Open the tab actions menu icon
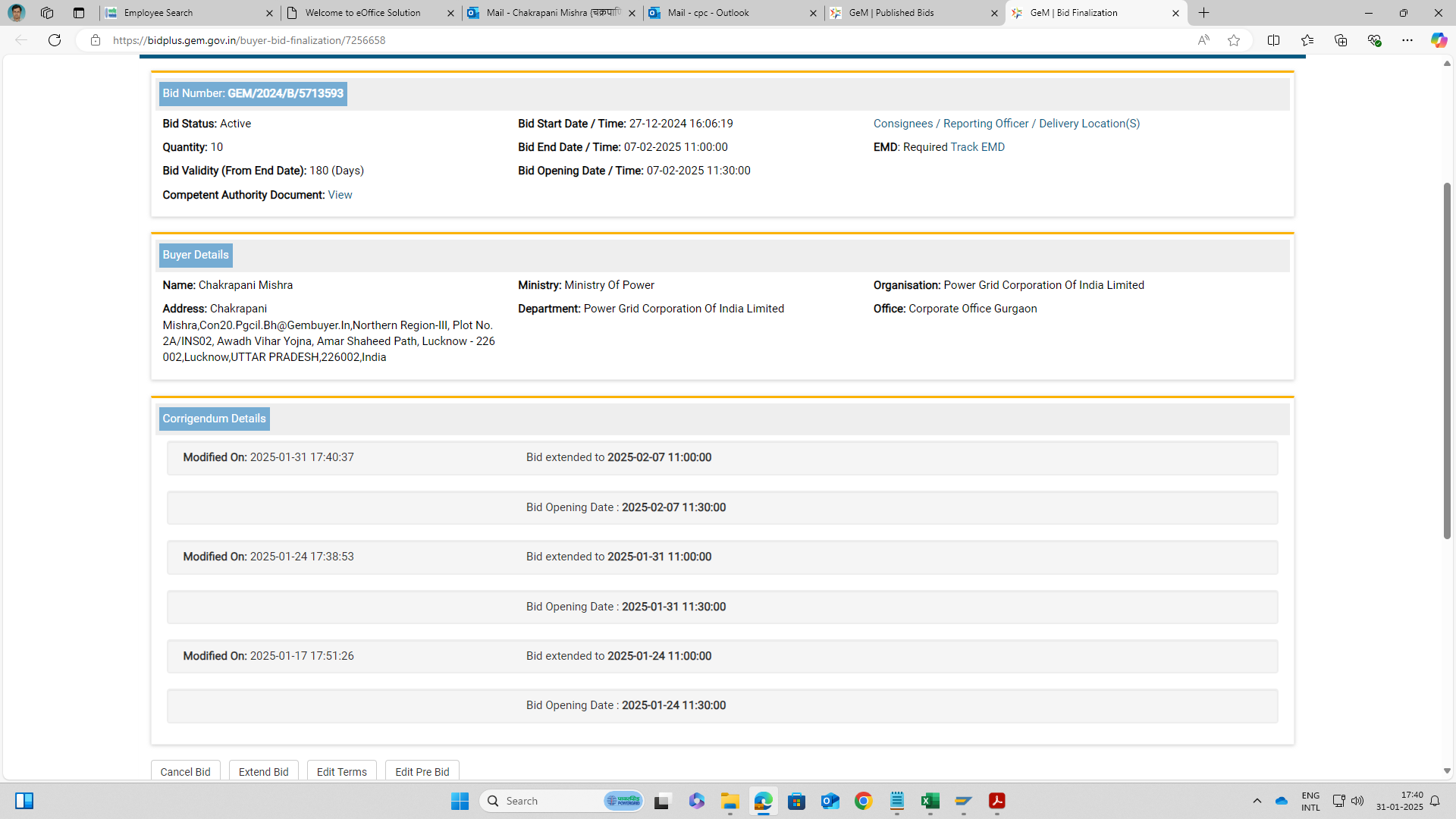The width and height of the screenshot is (1456, 819). (x=79, y=13)
